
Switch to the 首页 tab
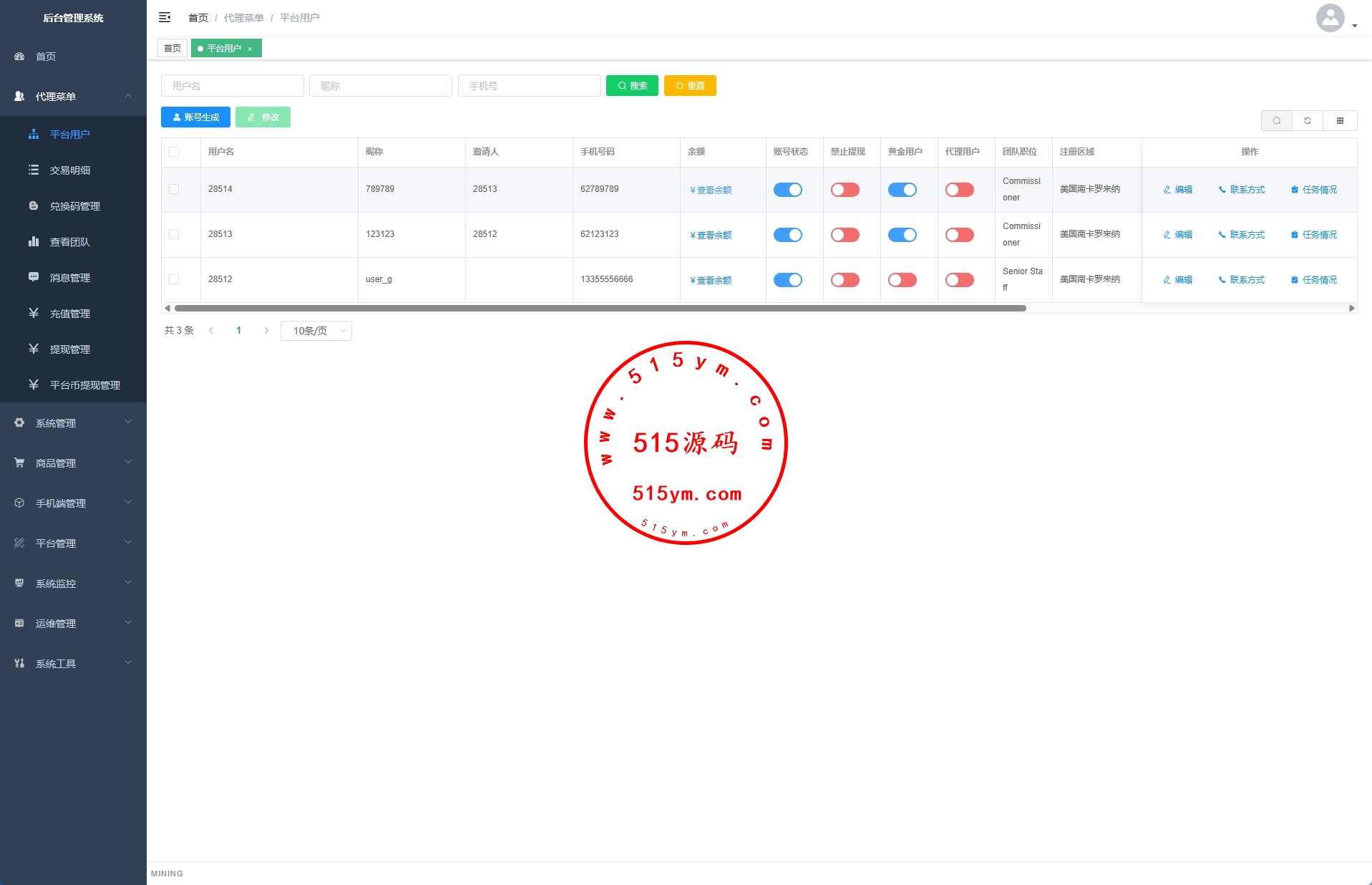click(172, 49)
